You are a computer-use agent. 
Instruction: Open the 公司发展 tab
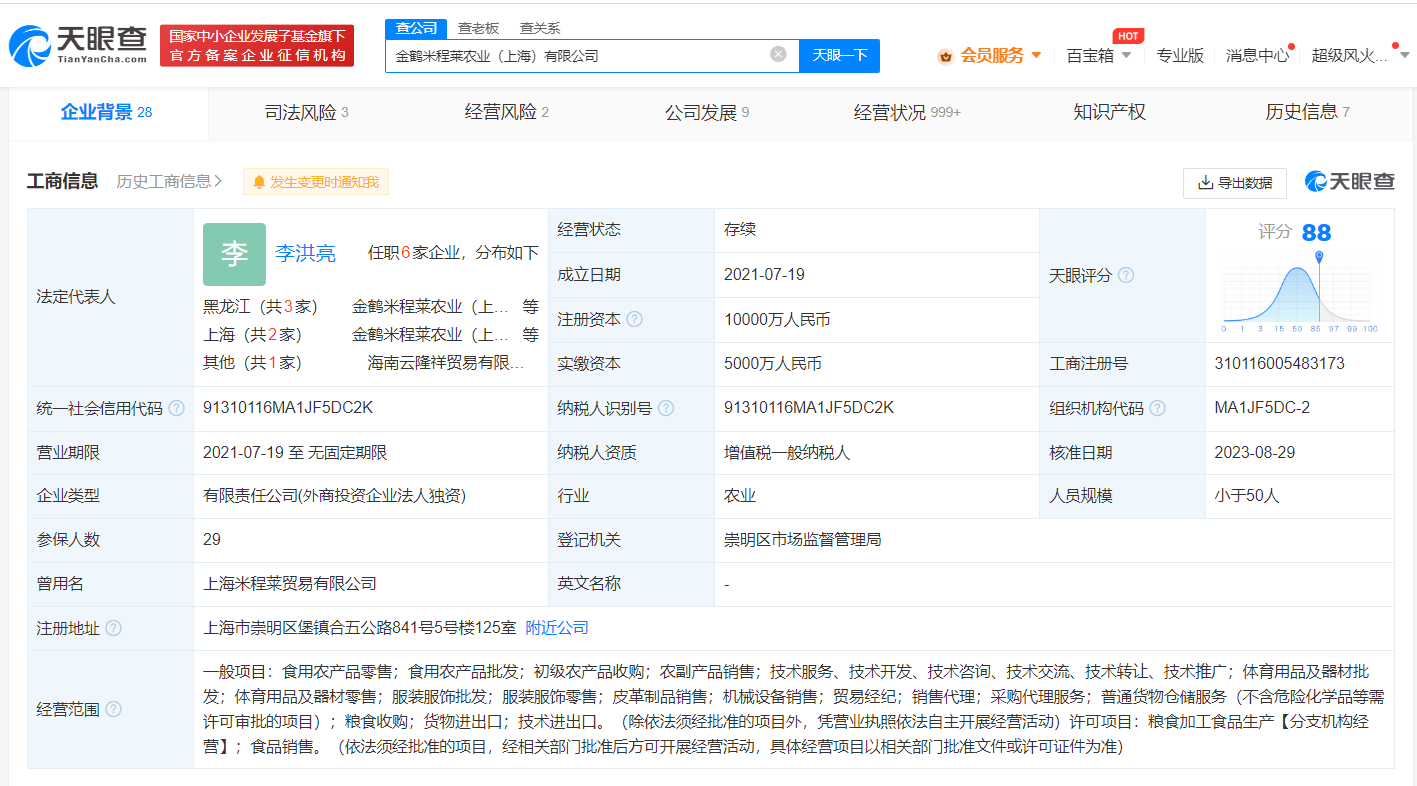[x=706, y=112]
